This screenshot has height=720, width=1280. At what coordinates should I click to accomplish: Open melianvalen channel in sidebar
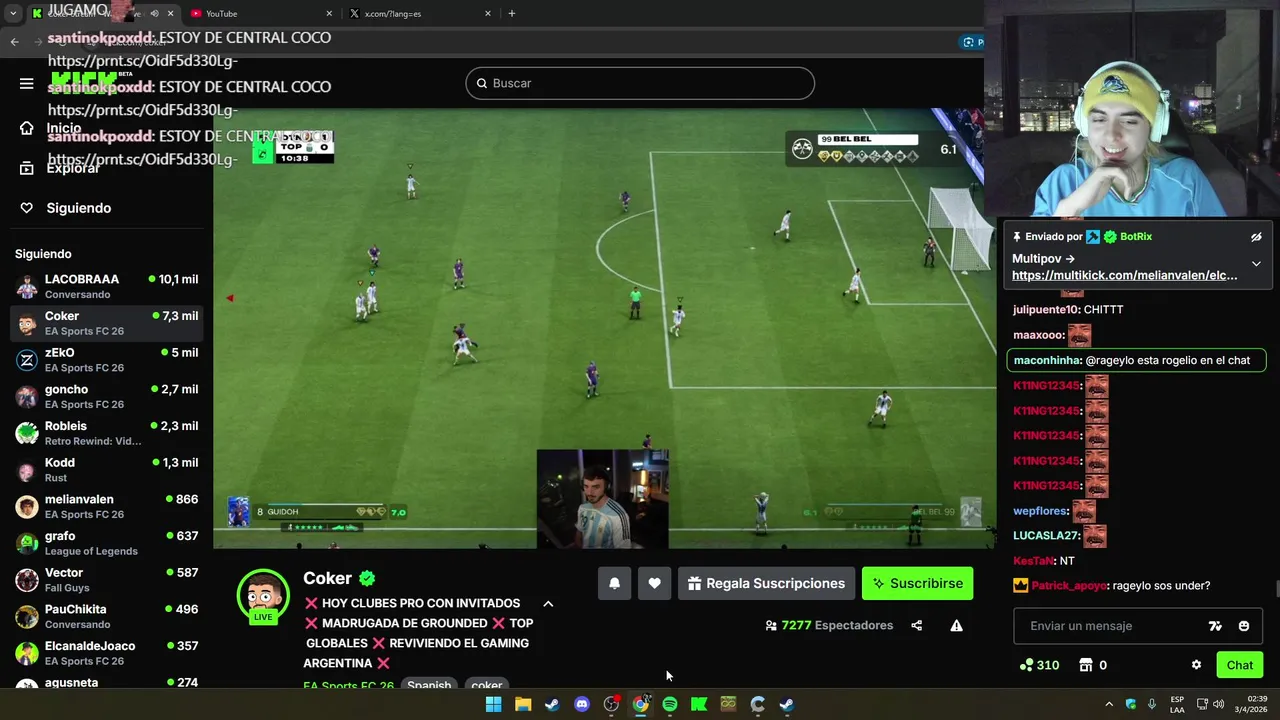click(x=106, y=506)
